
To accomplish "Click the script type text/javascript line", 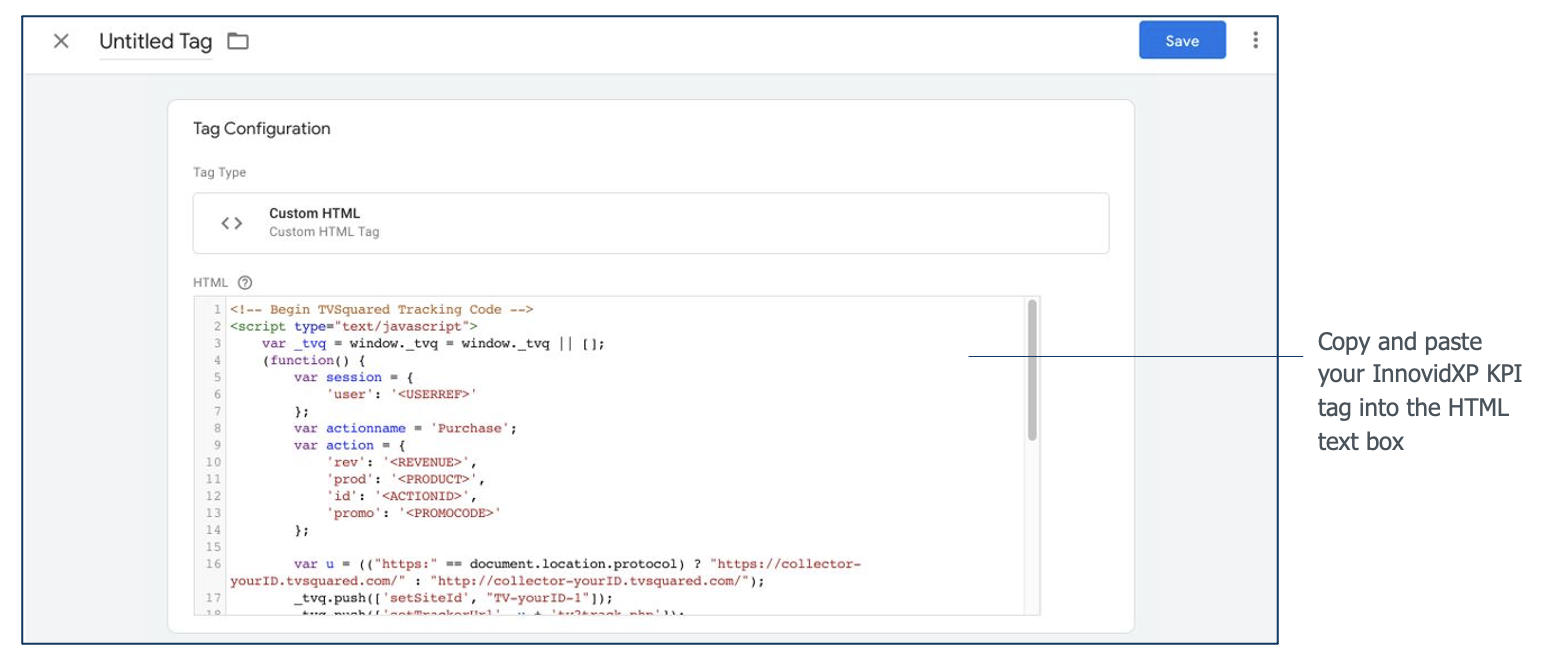I will coord(353,326).
